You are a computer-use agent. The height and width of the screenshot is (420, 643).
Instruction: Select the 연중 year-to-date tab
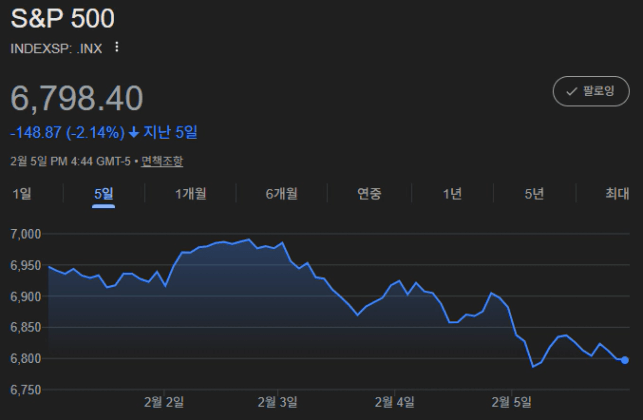click(369, 193)
